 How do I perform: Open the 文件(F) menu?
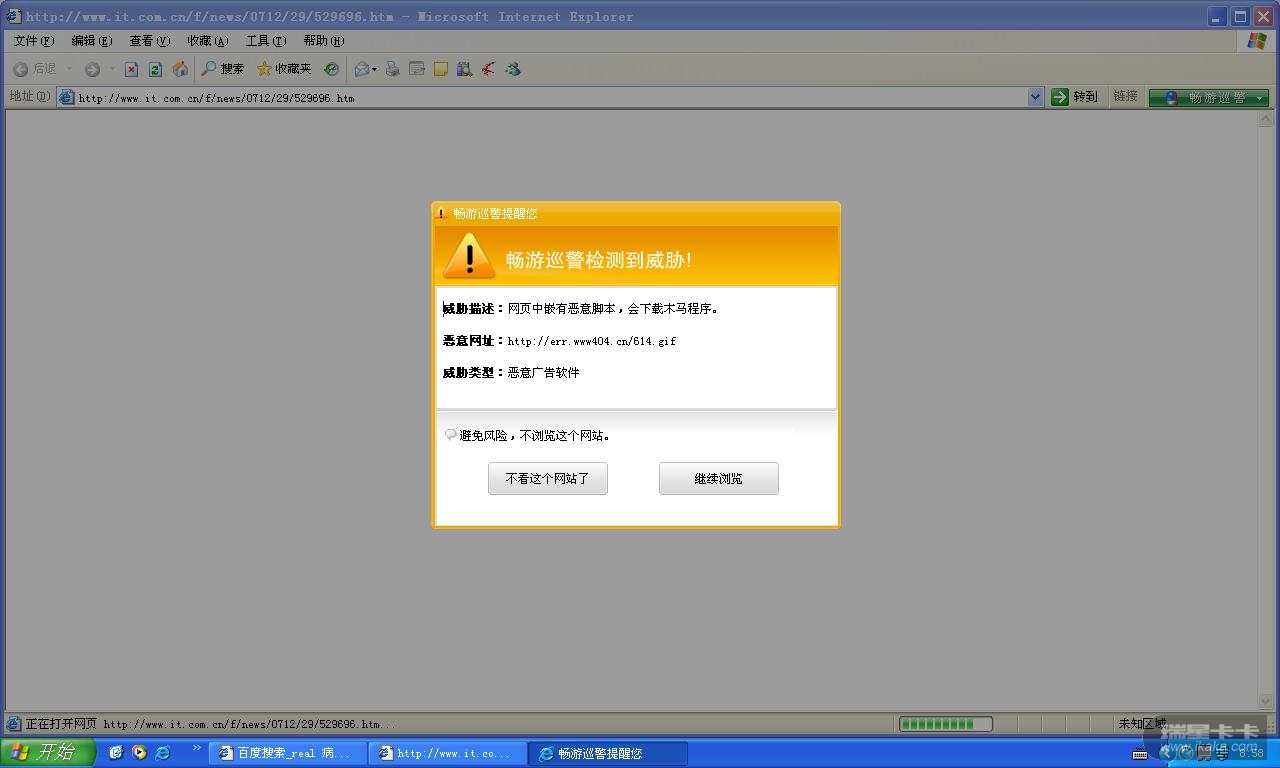coord(34,41)
